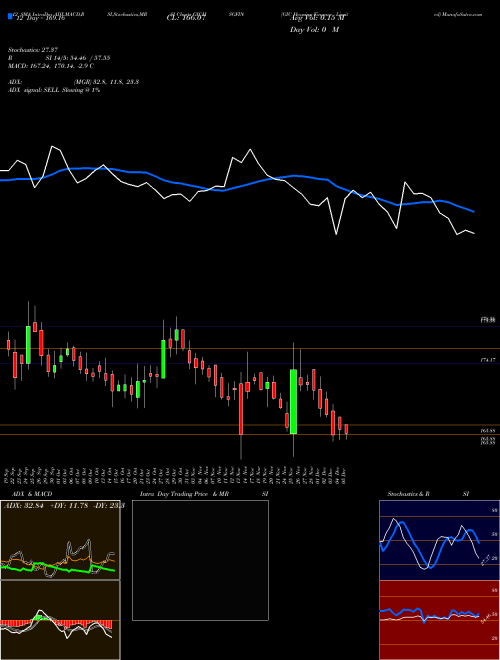Click the last red candle at chart end

point(346,429)
